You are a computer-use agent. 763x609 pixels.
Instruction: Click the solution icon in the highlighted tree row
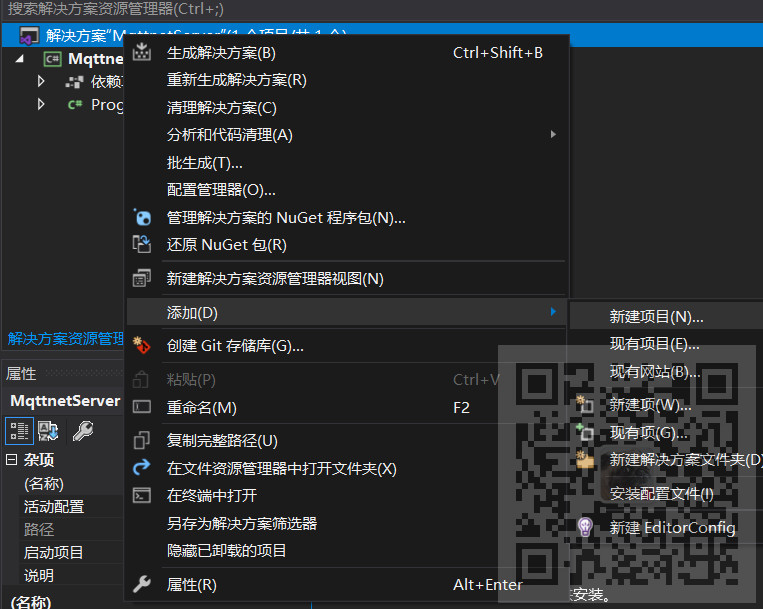click(x=29, y=36)
